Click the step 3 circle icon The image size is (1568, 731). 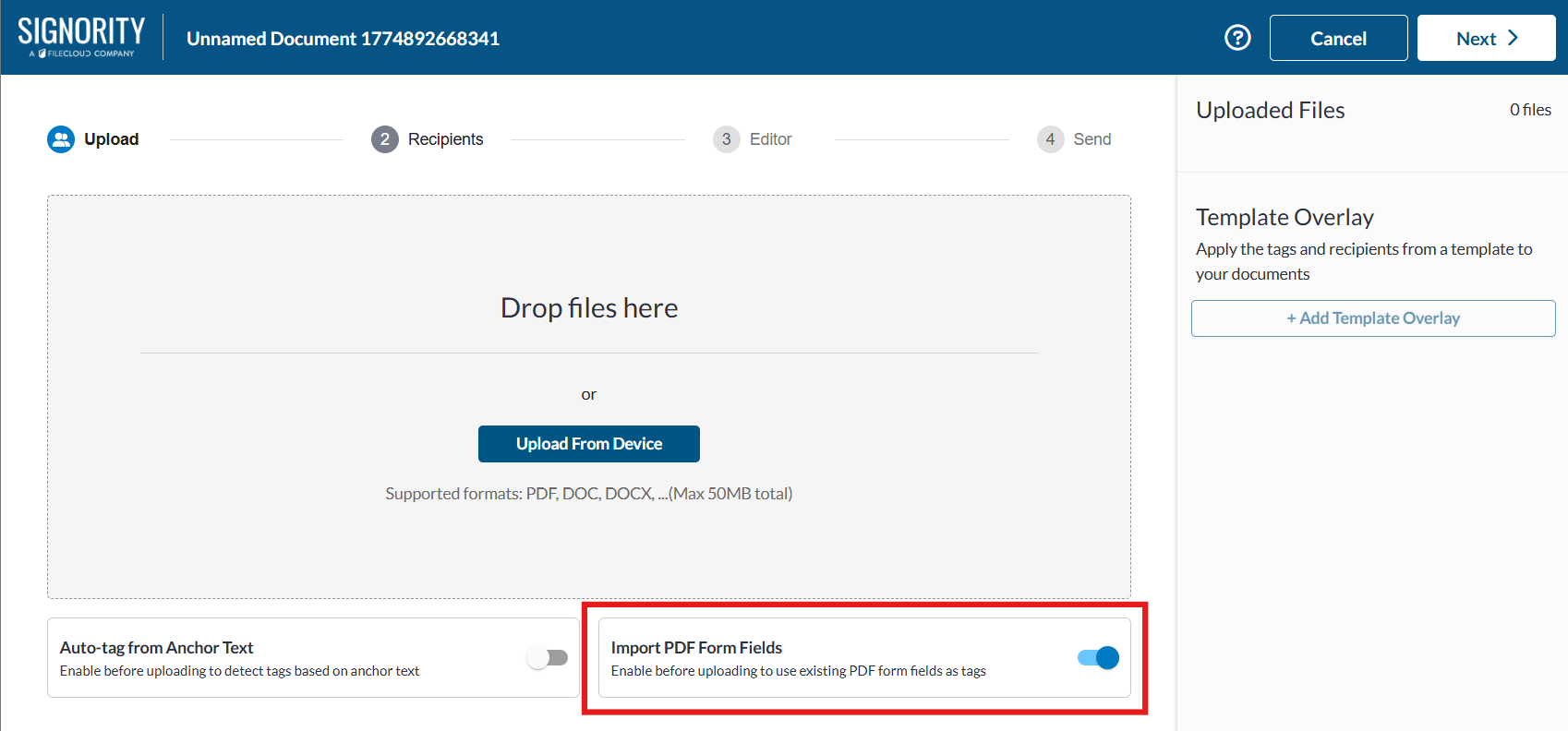[x=726, y=139]
